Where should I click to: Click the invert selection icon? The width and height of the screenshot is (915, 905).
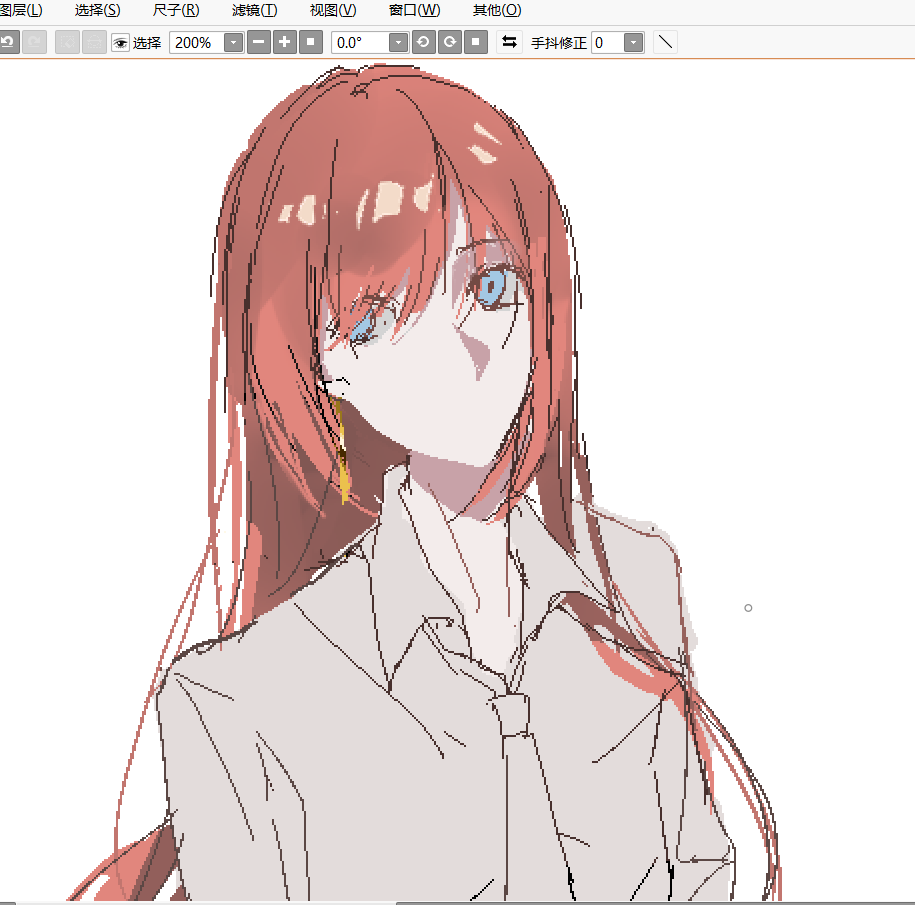[x=94, y=43]
